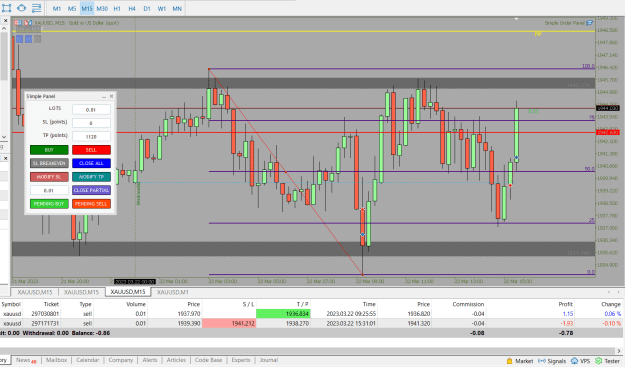625x367 pixels.
Task: Click the PENDING SELL button
Action: coord(91,204)
